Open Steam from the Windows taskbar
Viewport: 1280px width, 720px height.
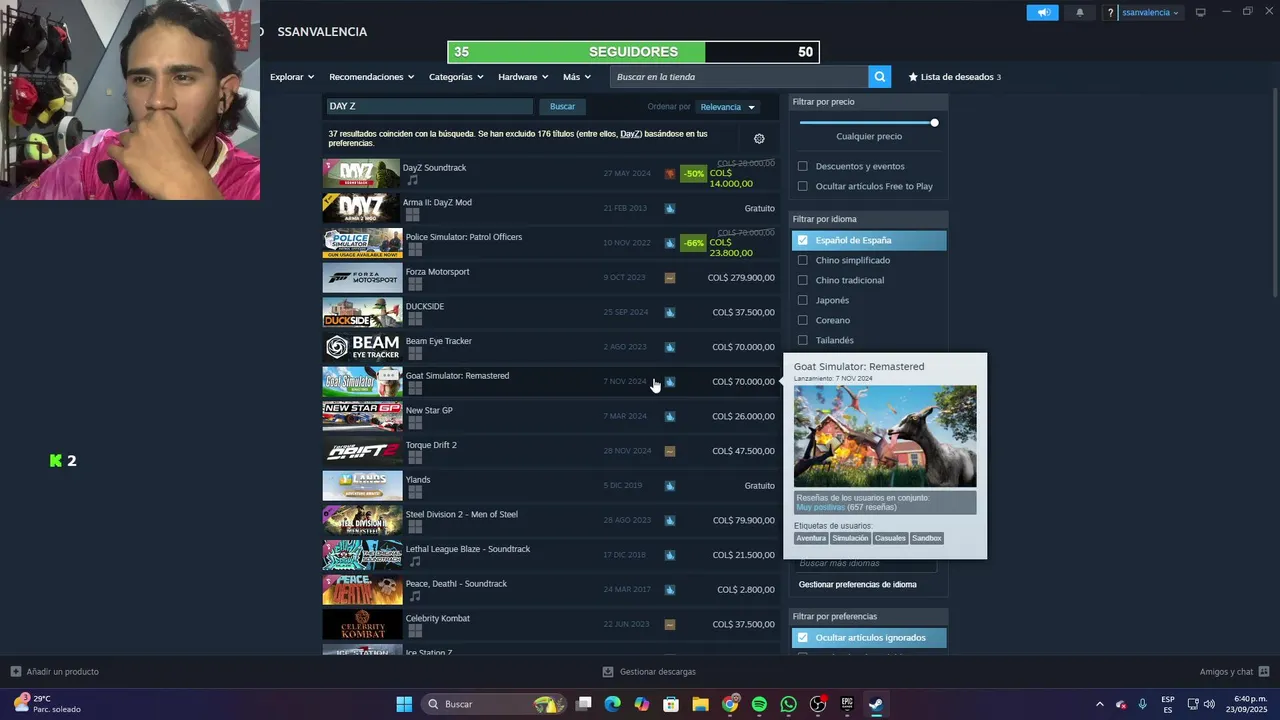875,704
